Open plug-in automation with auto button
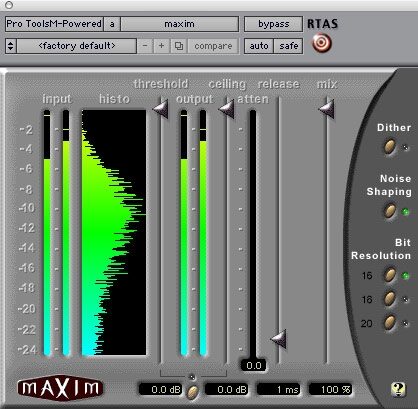This screenshot has width=418, height=409. tap(259, 46)
